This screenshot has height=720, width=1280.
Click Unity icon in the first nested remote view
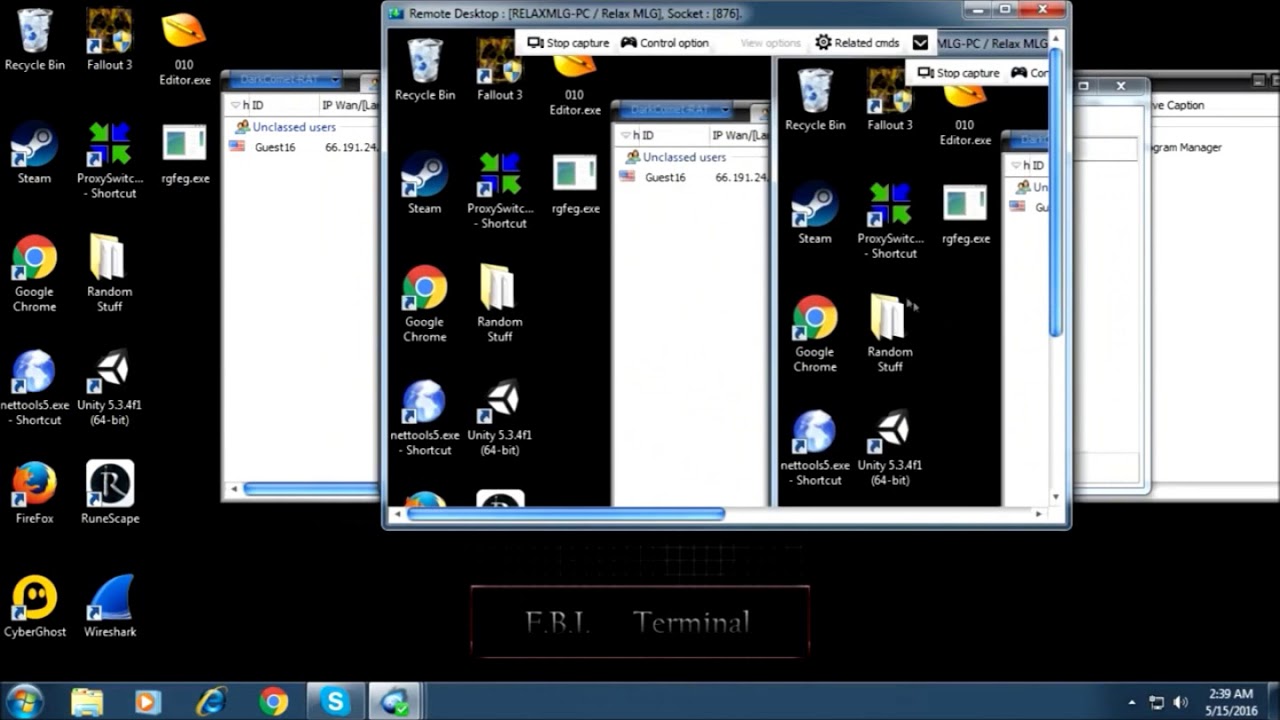(499, 418)
